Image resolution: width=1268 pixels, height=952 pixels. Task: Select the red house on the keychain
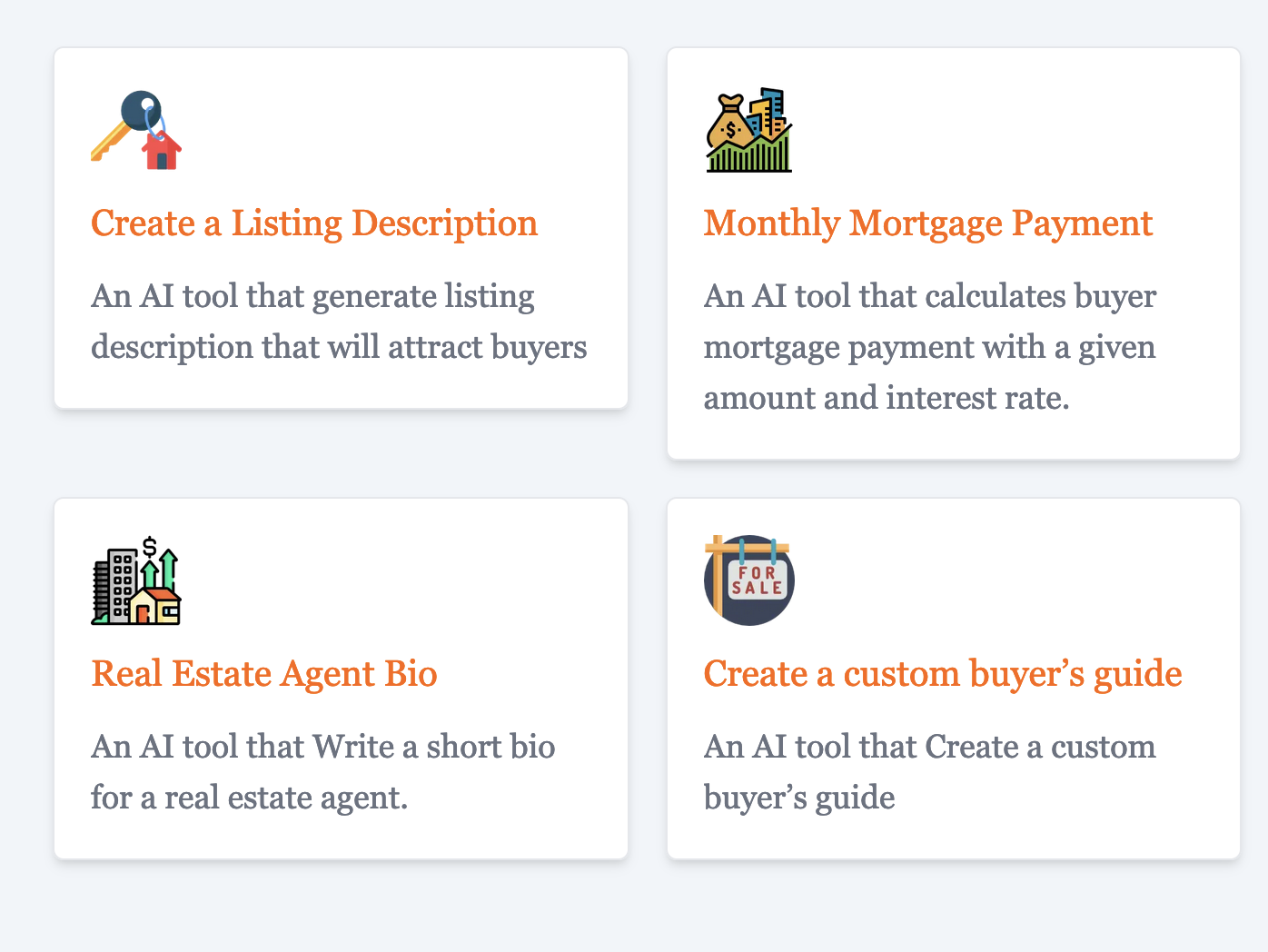coord(162,150)
